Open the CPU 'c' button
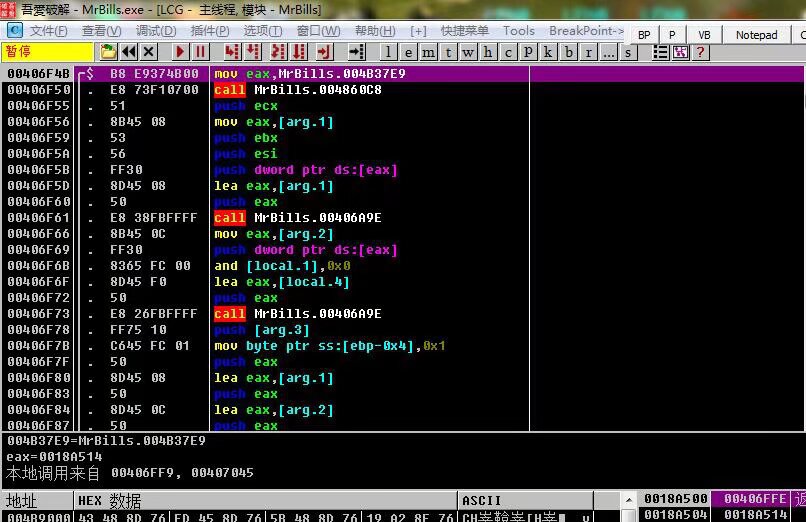 (508, 52)
